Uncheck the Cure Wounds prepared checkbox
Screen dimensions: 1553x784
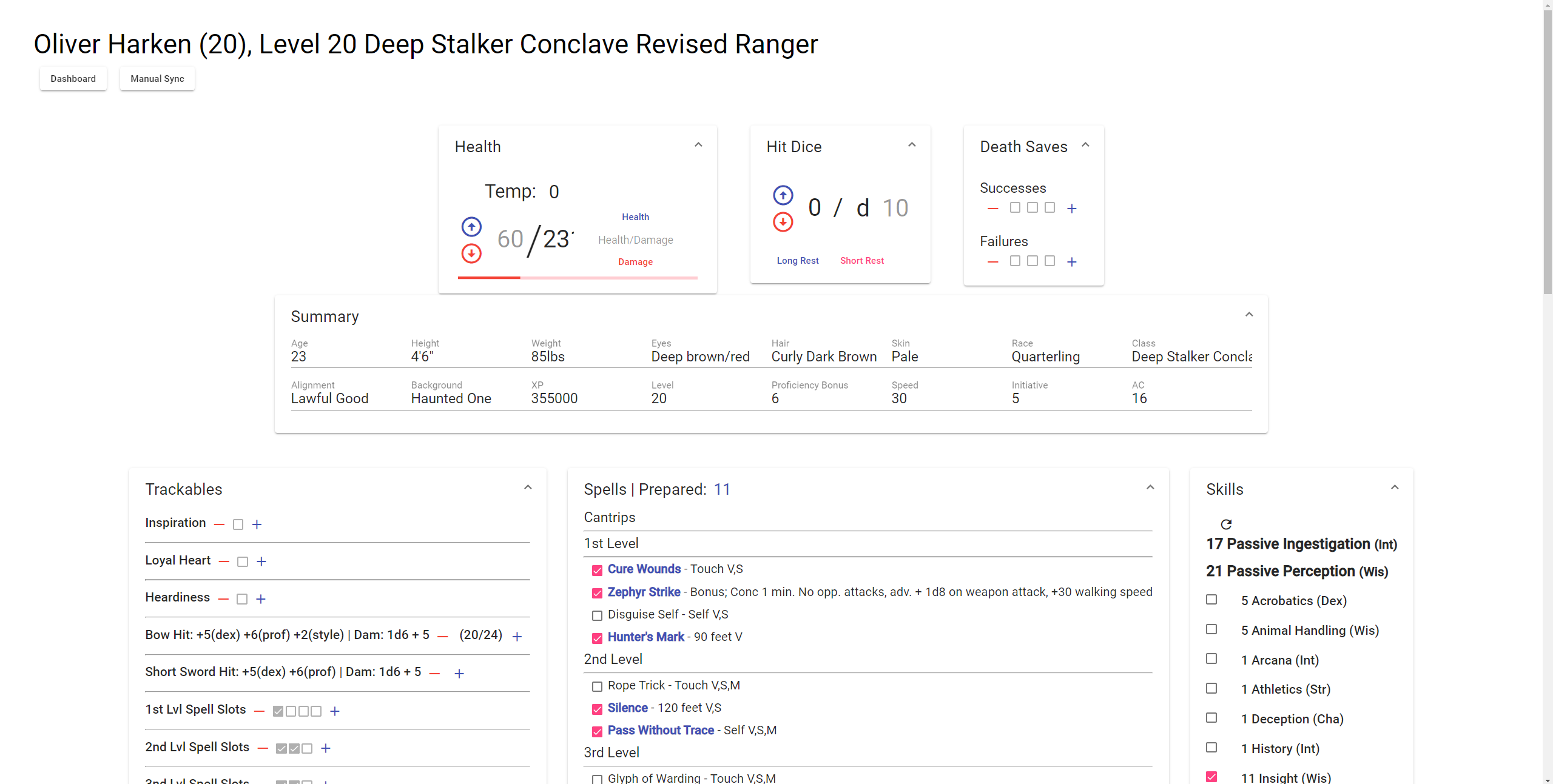click(x=597, y=570)
